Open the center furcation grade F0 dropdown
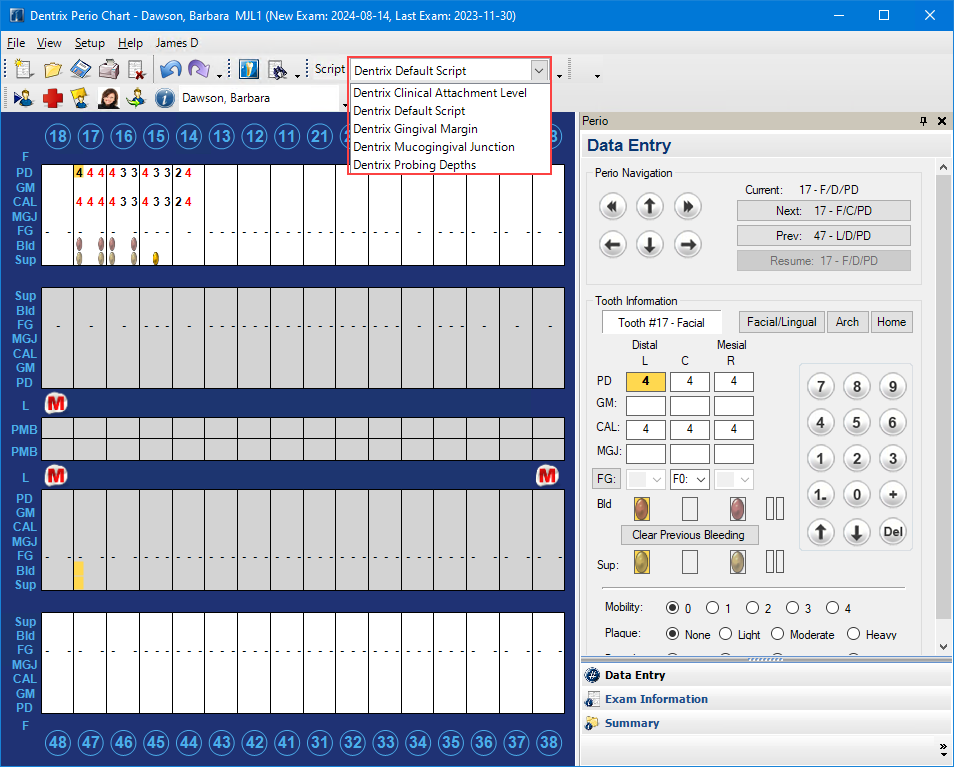Screen dimensions: 954x767 (x=690, y=479)
